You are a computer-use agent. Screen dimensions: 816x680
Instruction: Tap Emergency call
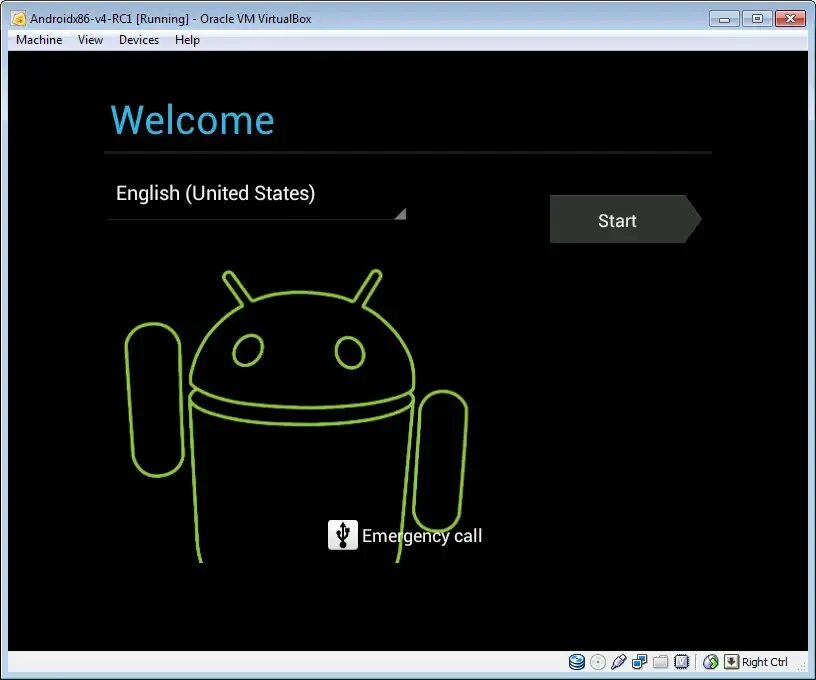click(422, 536)
